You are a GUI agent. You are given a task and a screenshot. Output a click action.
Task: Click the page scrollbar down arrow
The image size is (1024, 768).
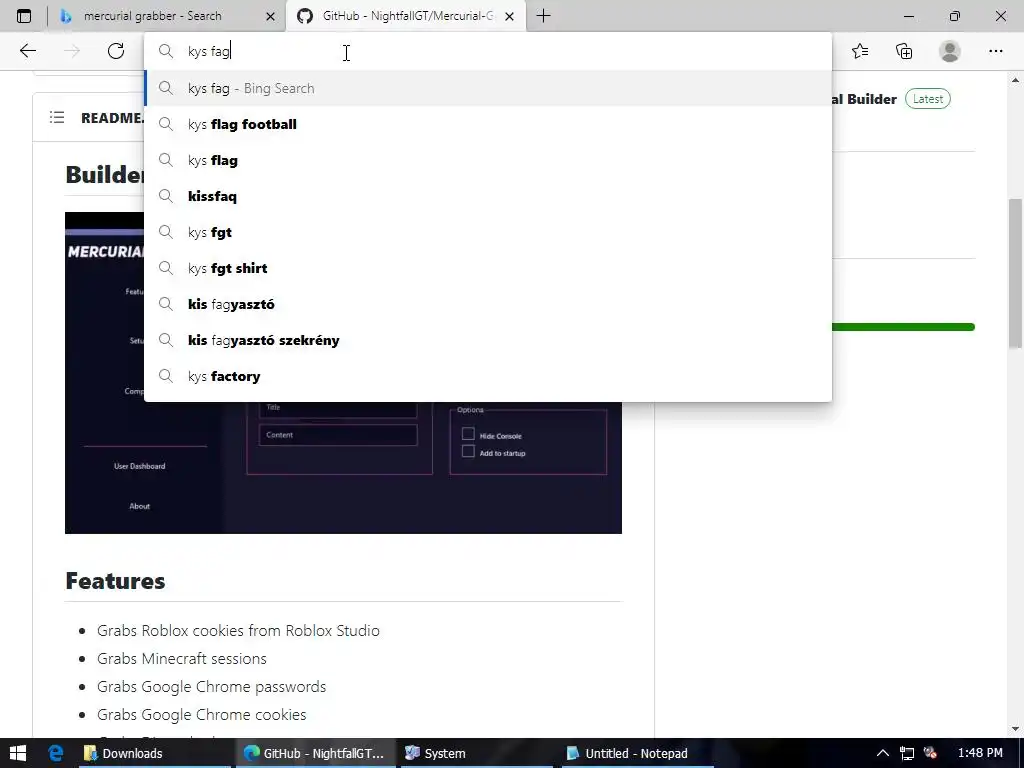point(1015,729)
